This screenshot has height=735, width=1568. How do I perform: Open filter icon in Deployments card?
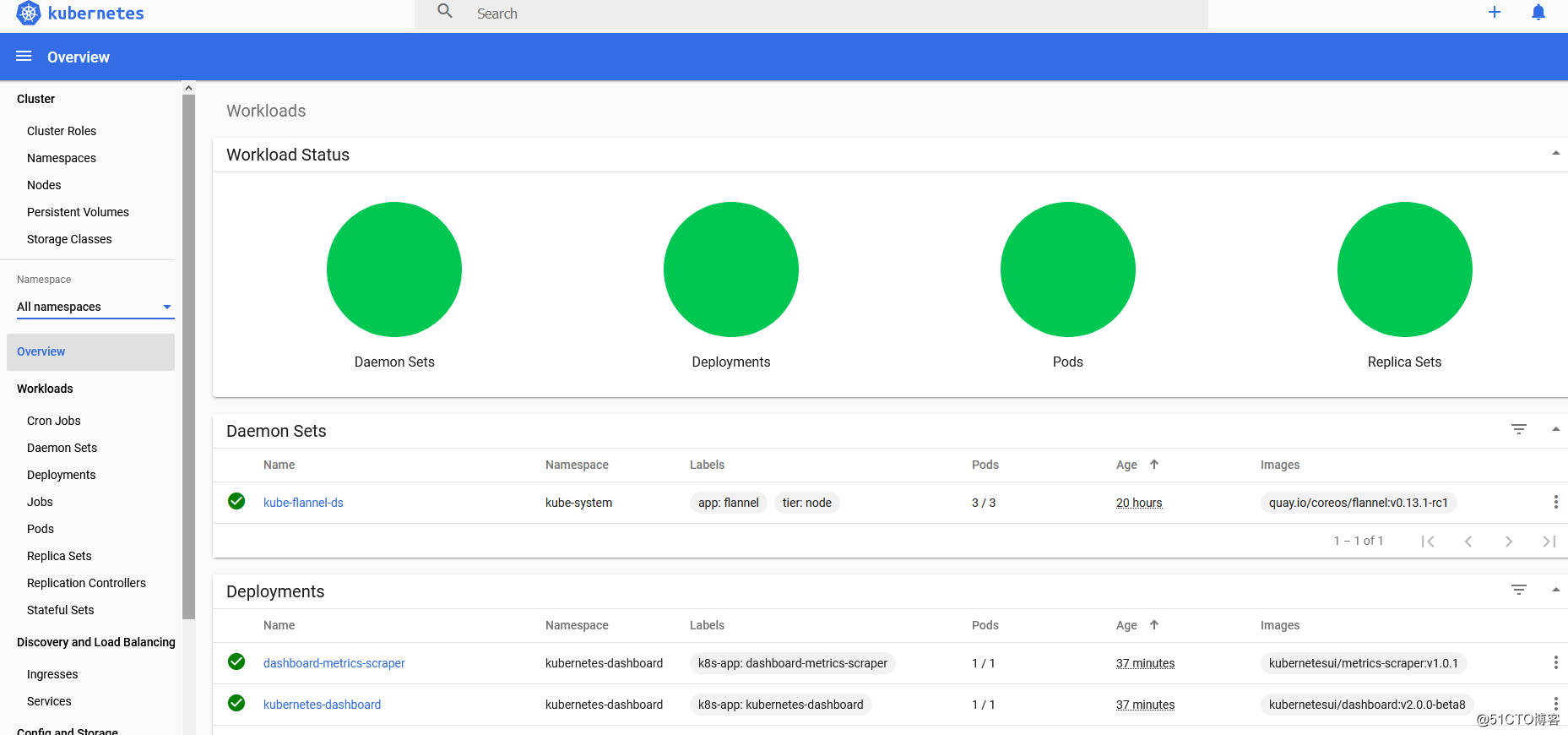point(1519,590)
